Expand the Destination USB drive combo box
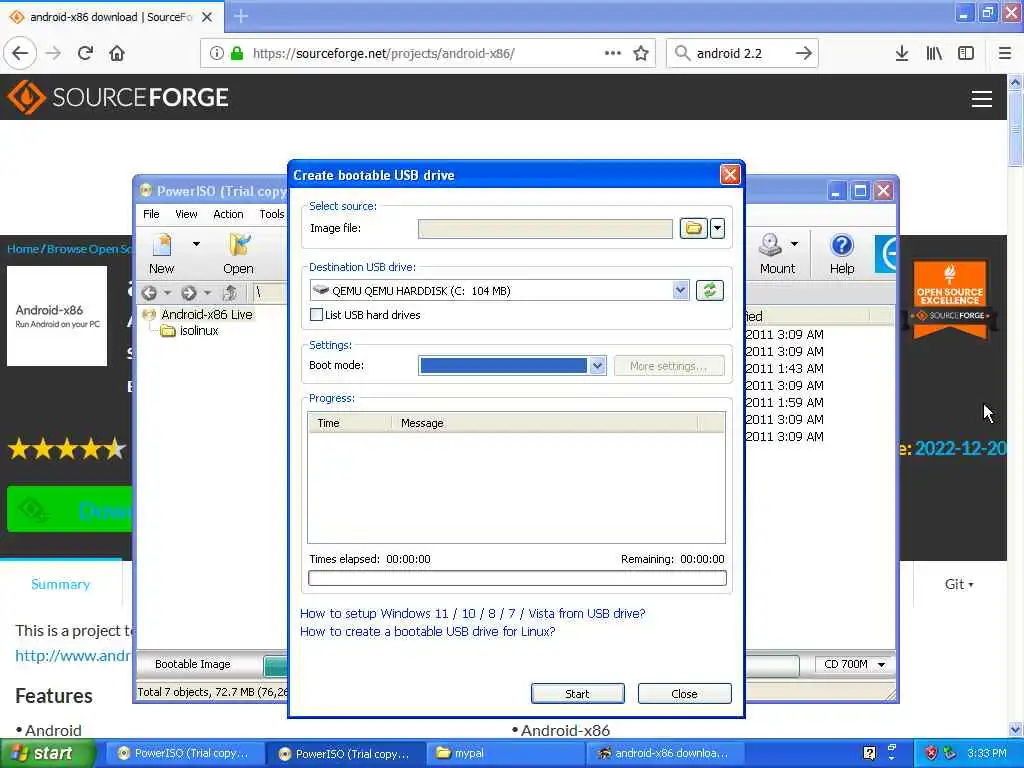The width and height of the screenshot is (1024, 768). [x=680, y=290]
